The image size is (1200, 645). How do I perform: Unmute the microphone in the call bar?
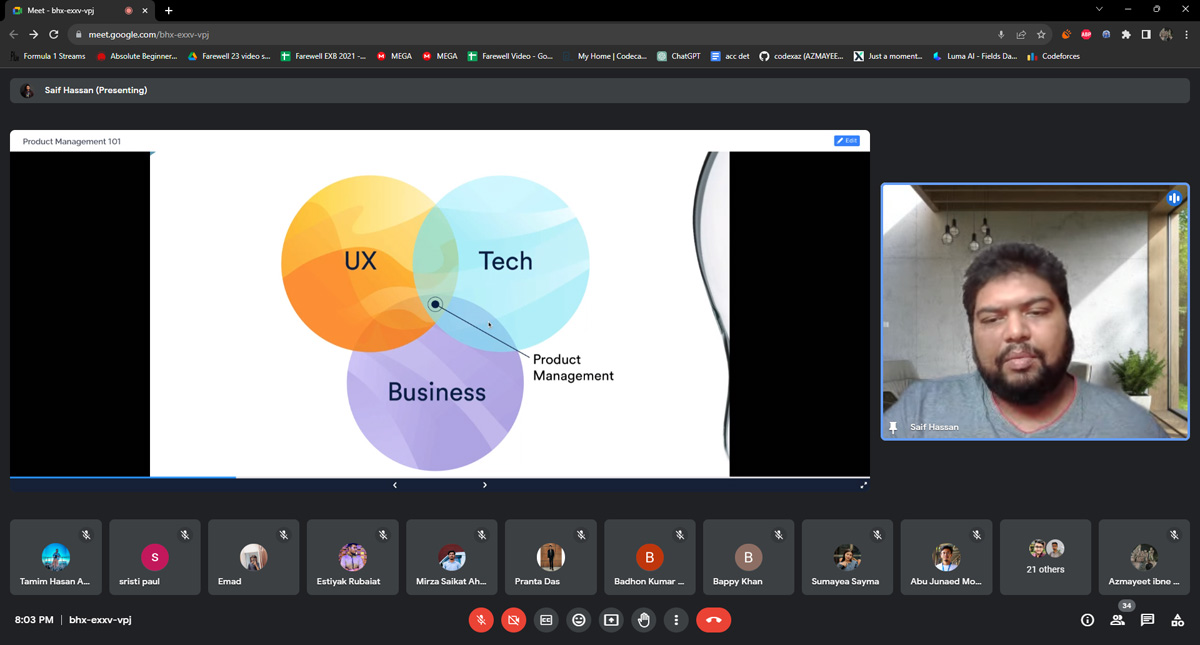click(481, 620)
